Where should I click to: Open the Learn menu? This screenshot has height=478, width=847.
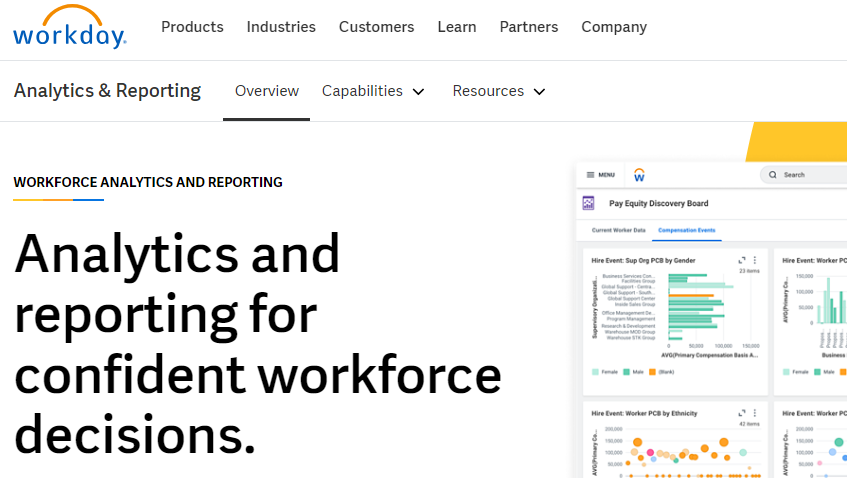point(457,27)
